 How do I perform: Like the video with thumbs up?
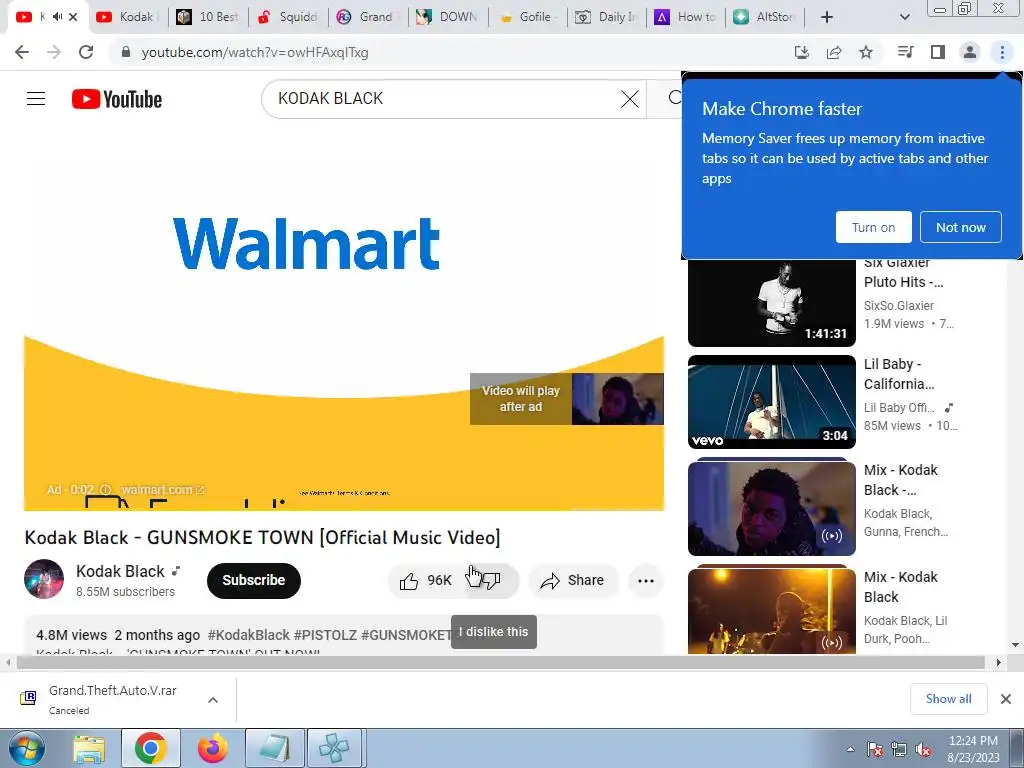(426, 580)
